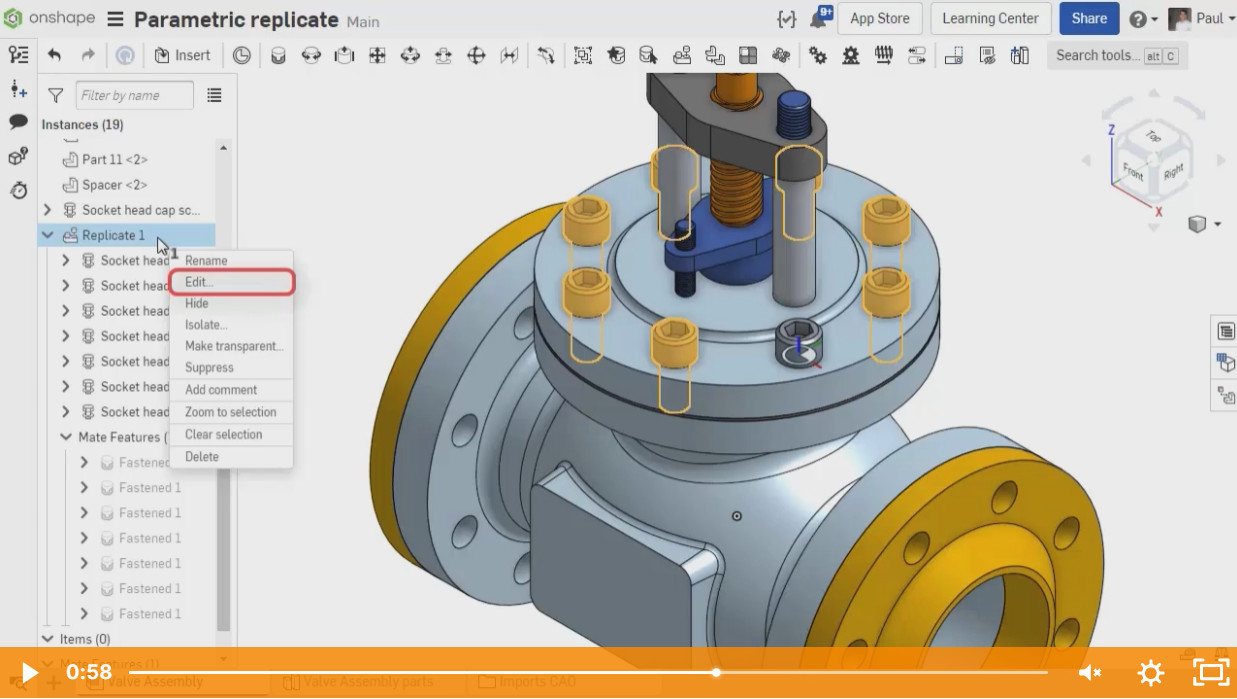The width and height of the screenshot is (1237, 699).
Task: Collapse the Replicate 1 tree node
Action: pyautogui.click(x=47, y=235)
